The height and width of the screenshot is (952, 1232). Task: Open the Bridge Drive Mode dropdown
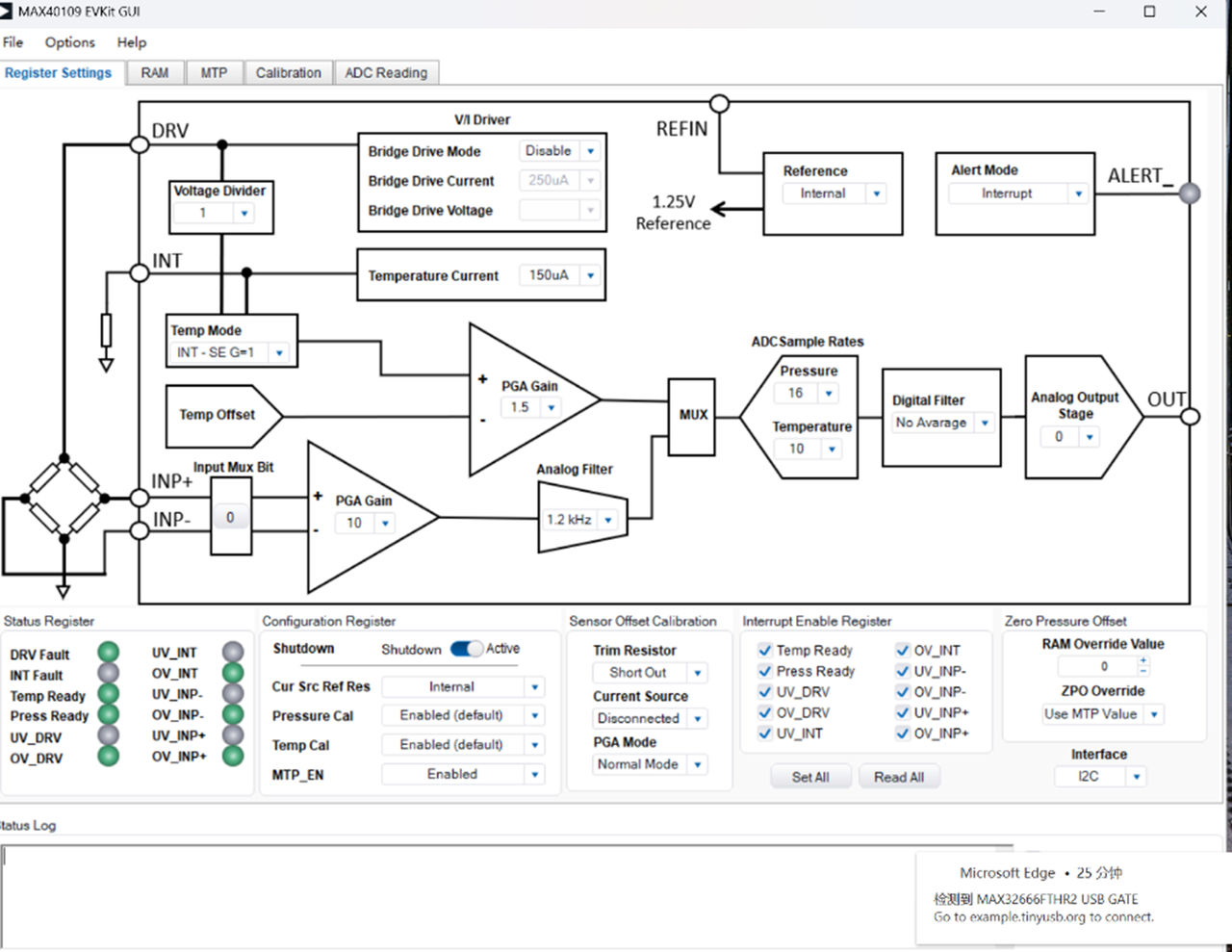590,151
